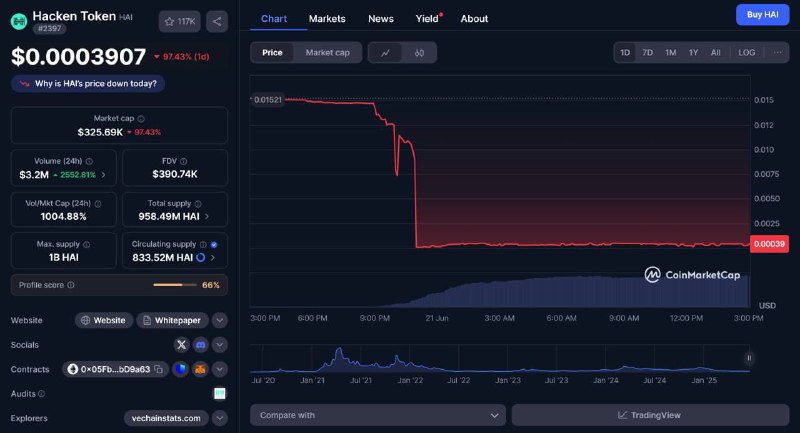Open the Whitepaper button

point(172,320)
